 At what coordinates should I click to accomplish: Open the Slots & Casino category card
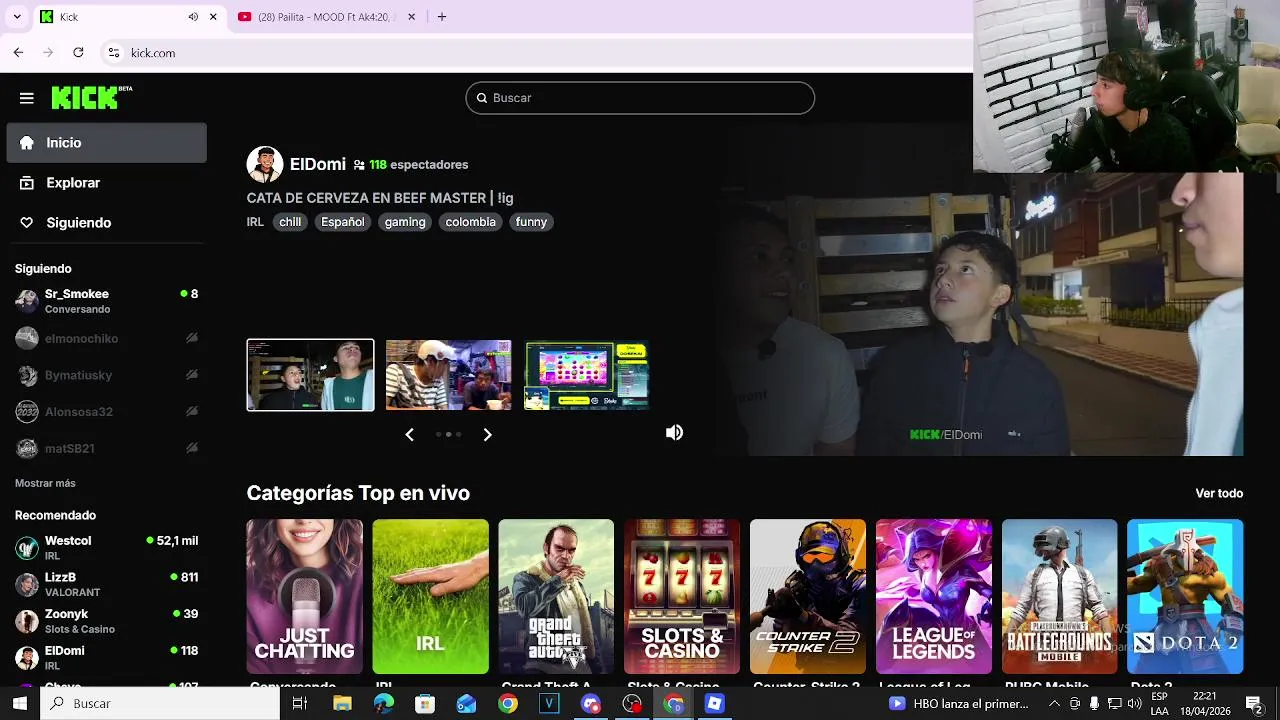click(682, 597)
